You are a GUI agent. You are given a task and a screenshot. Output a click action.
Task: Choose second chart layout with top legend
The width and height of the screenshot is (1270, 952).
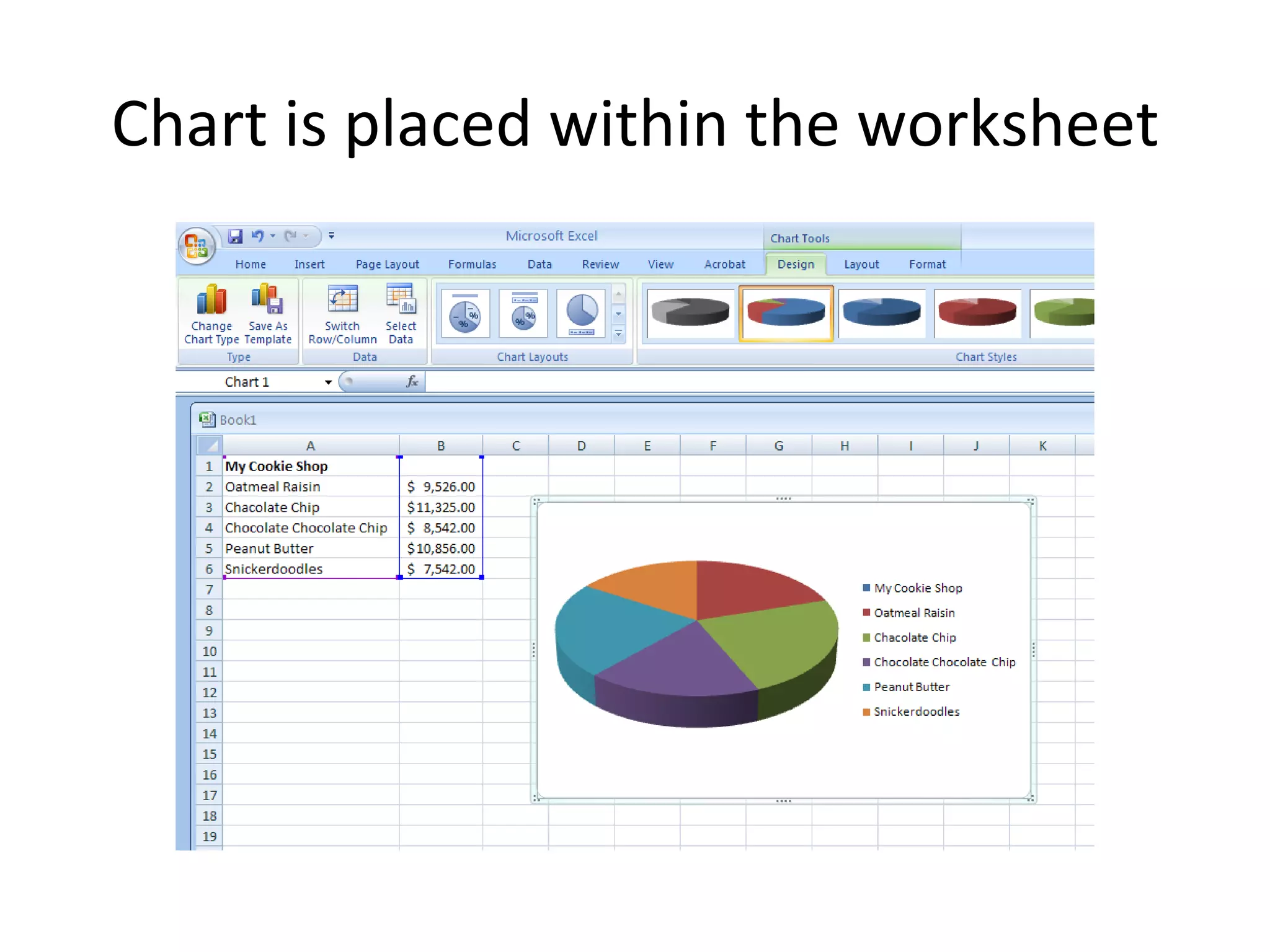click(523, 314)
